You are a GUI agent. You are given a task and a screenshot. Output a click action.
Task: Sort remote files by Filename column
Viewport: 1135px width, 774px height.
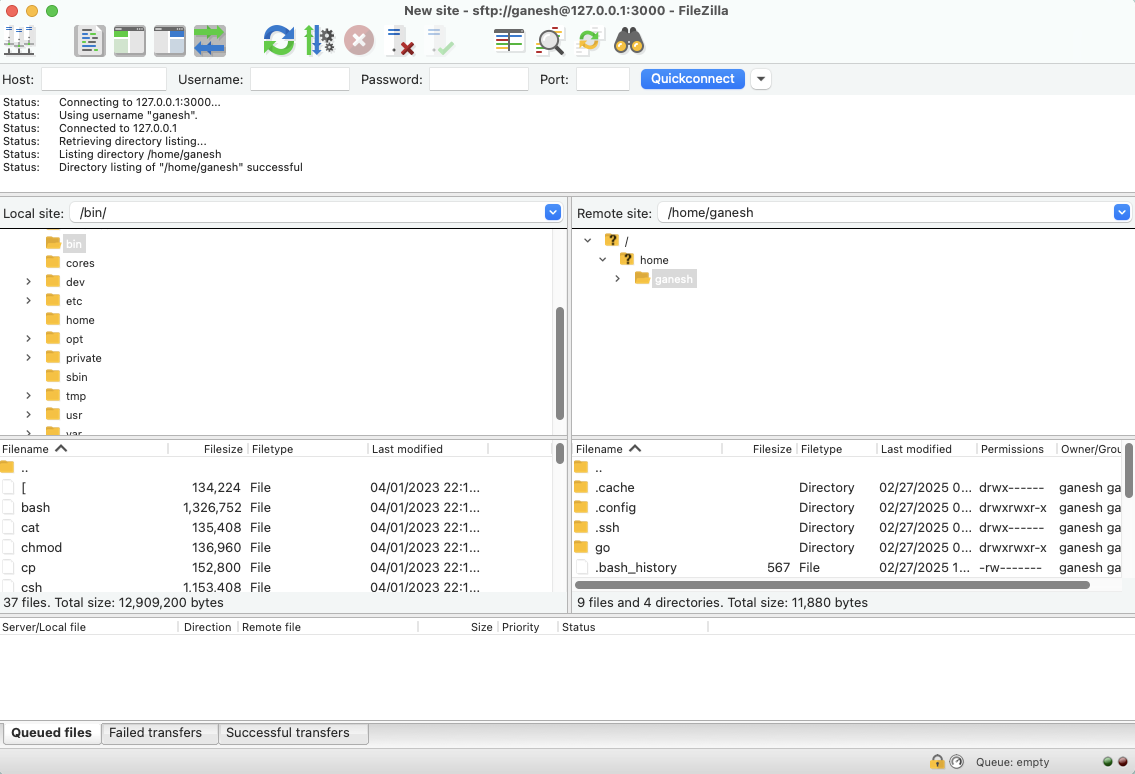click(x=648, y=449)
